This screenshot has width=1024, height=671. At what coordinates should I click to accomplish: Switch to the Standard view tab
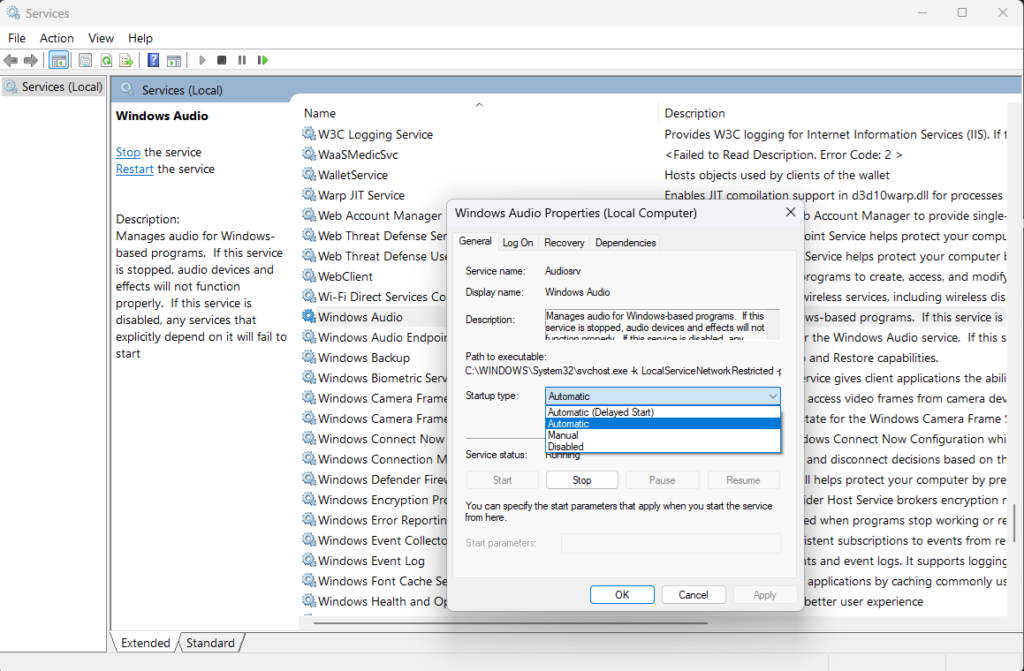tap(210, 643)
